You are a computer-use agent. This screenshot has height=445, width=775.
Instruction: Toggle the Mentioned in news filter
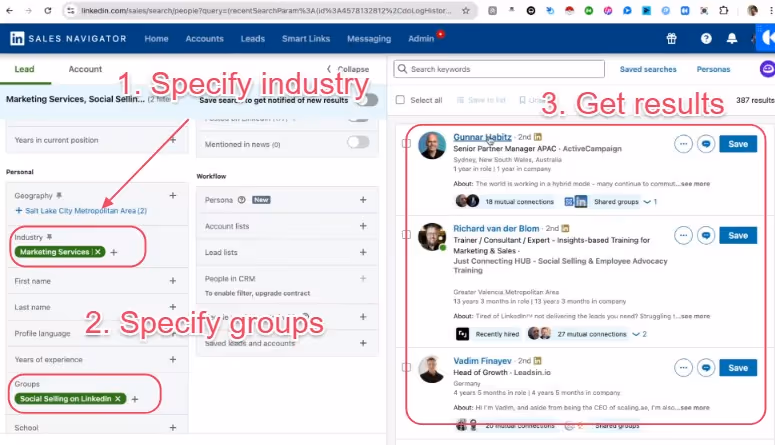point(358,142)
